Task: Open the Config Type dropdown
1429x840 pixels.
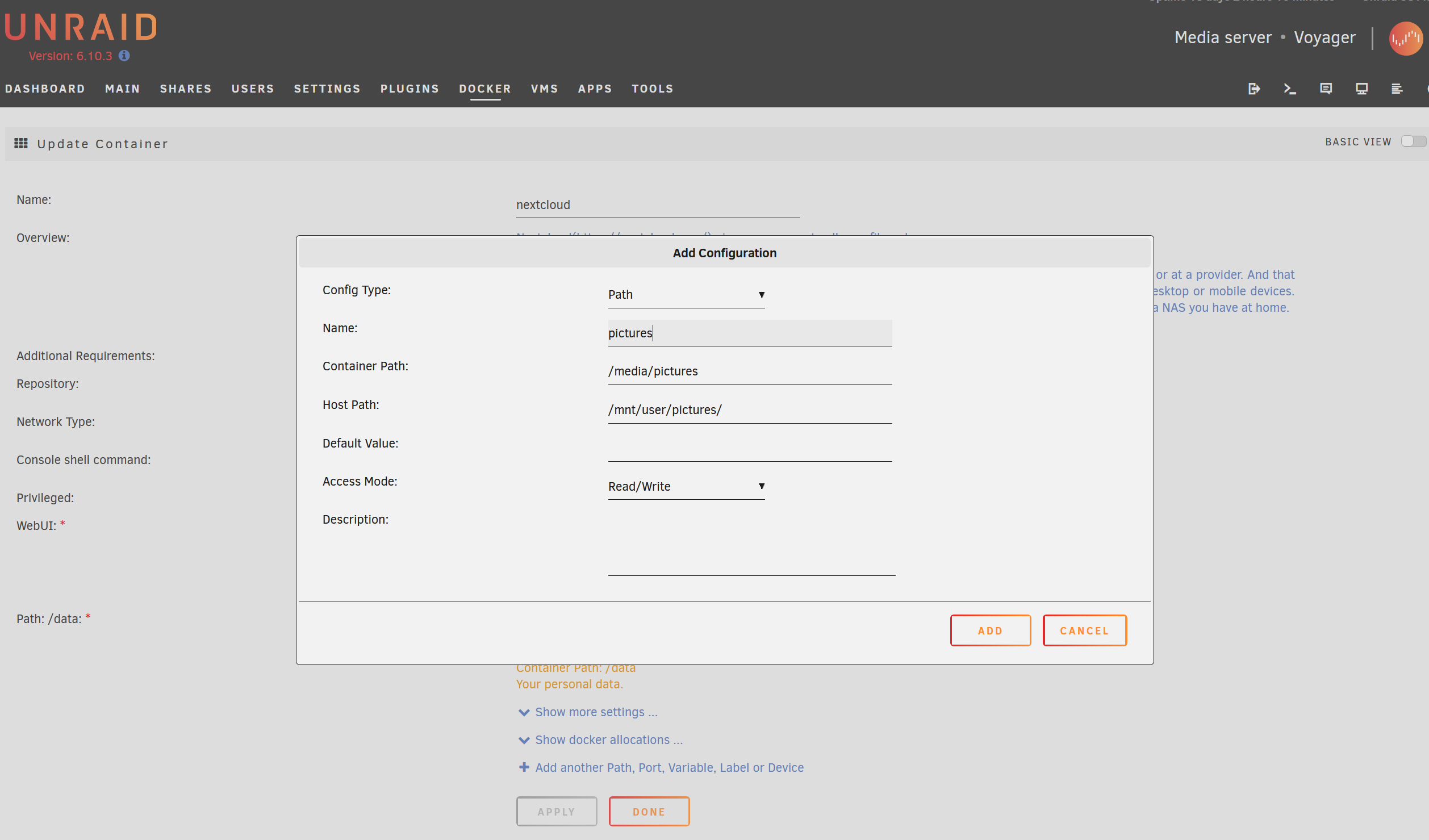Action: [686, 294]
